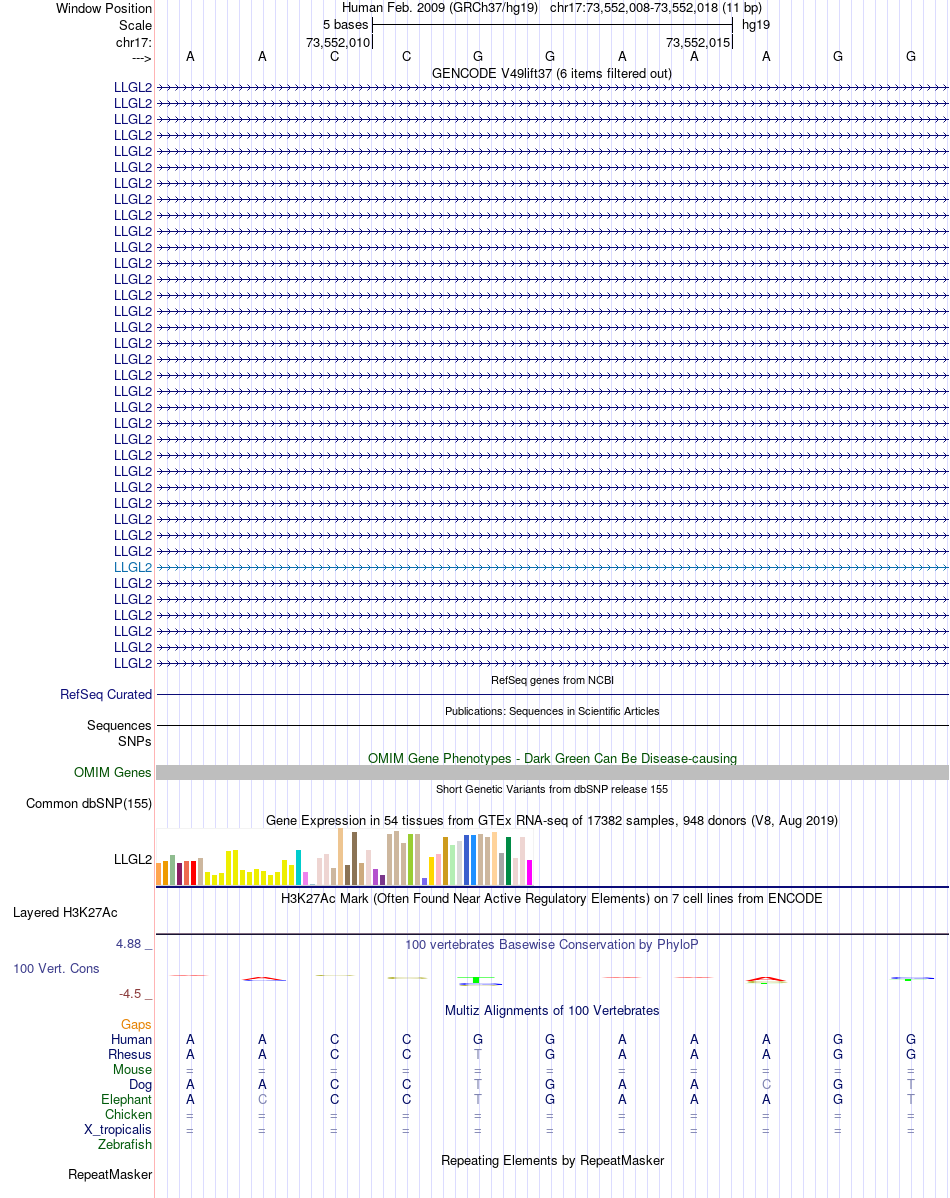Click LLGL2 label beside GTEx expression bars
Viewport: 950px width, 1198px height.
click(133, 860)
